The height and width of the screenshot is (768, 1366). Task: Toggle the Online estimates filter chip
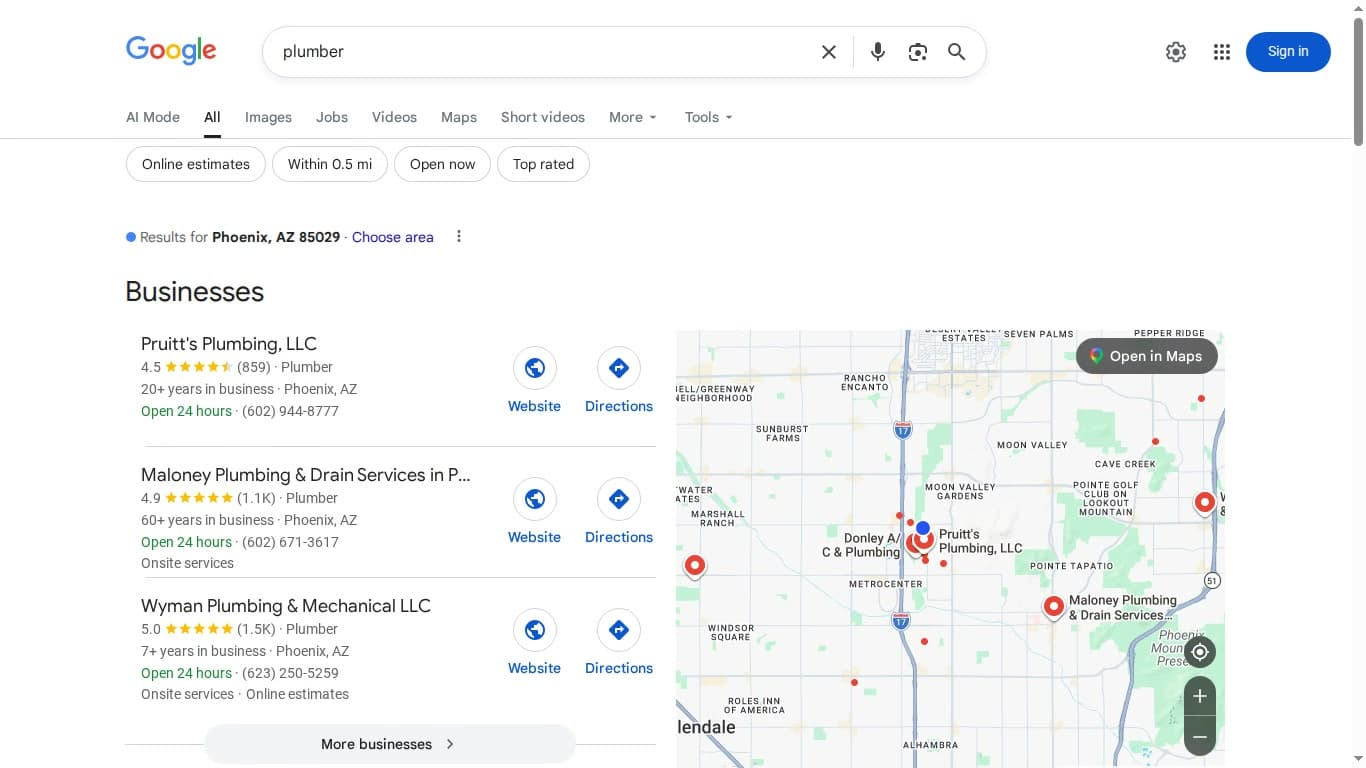pyautogui.click(x=196, y=164)
